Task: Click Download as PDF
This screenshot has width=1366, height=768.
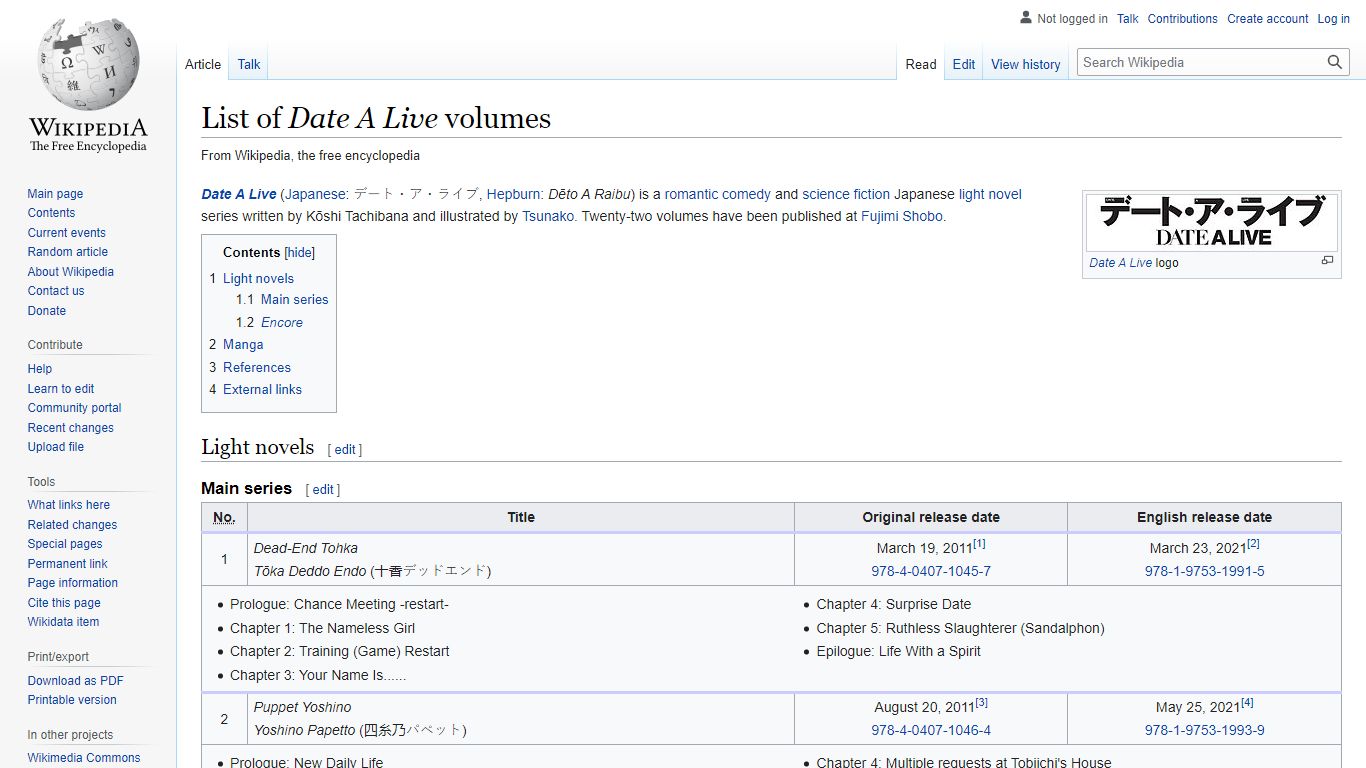Action: click(x=75, y=681)
